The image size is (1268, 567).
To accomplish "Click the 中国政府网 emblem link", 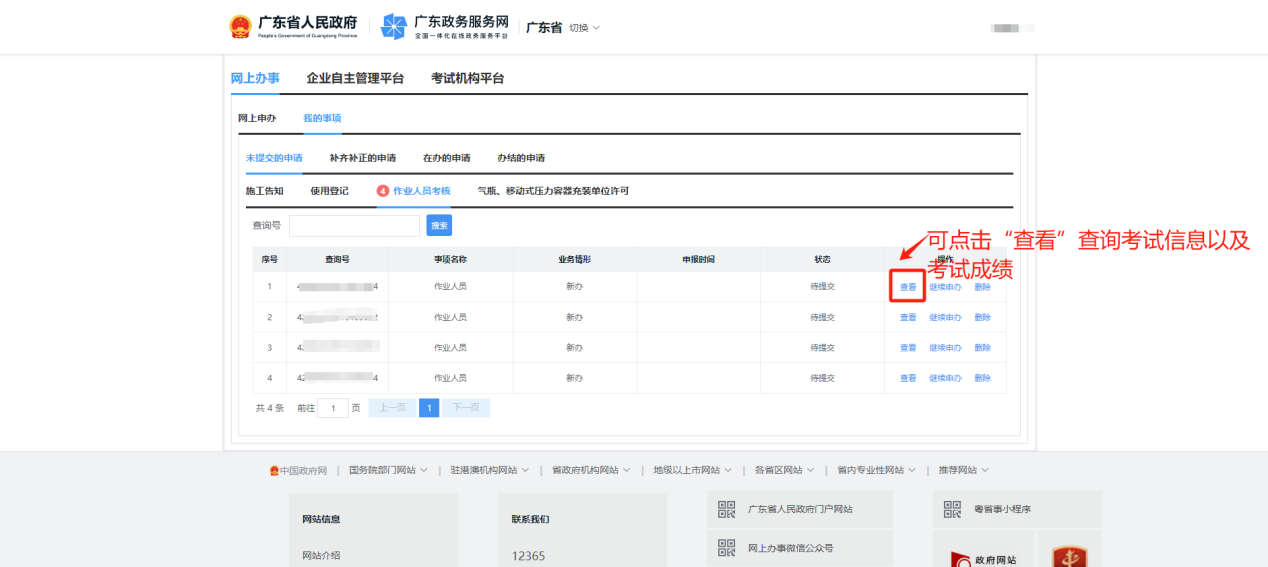I will click(275, 470).
